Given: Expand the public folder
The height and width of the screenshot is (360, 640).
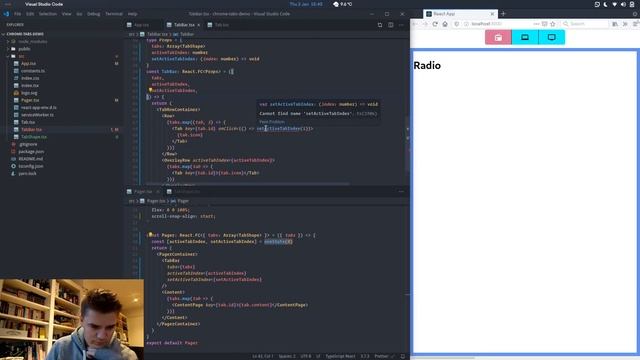Looking at the screenshot, I should click(x=24, y=49).
